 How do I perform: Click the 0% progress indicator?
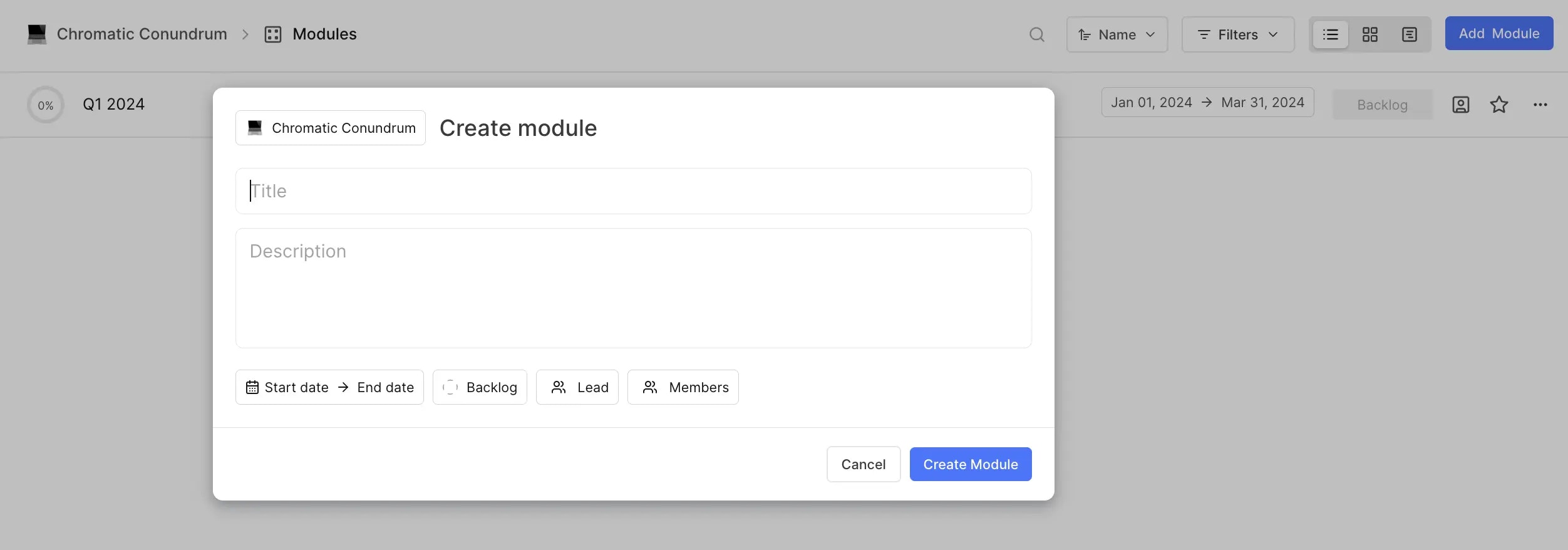[46, 105]
